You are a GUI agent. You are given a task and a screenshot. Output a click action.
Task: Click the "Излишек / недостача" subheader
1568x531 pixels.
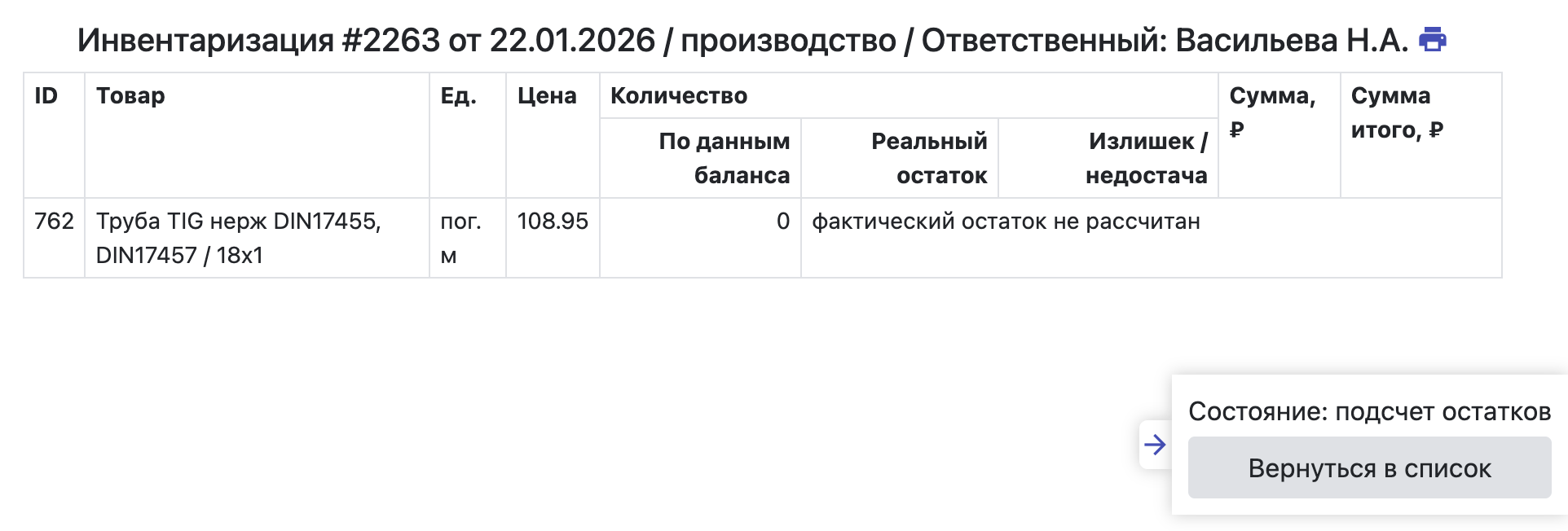pyautogui.click(x=1146, y=158)
